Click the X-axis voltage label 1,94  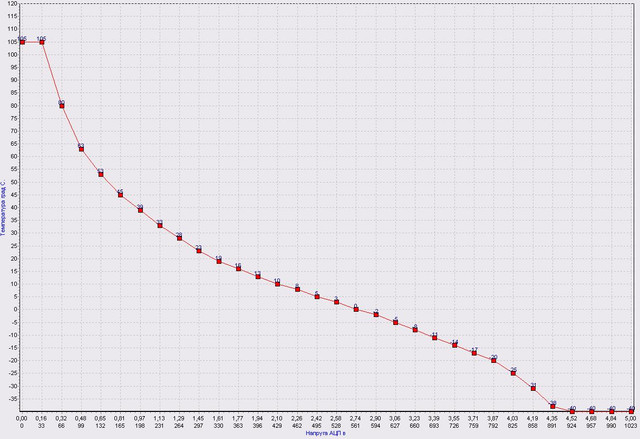pos(258,419)
